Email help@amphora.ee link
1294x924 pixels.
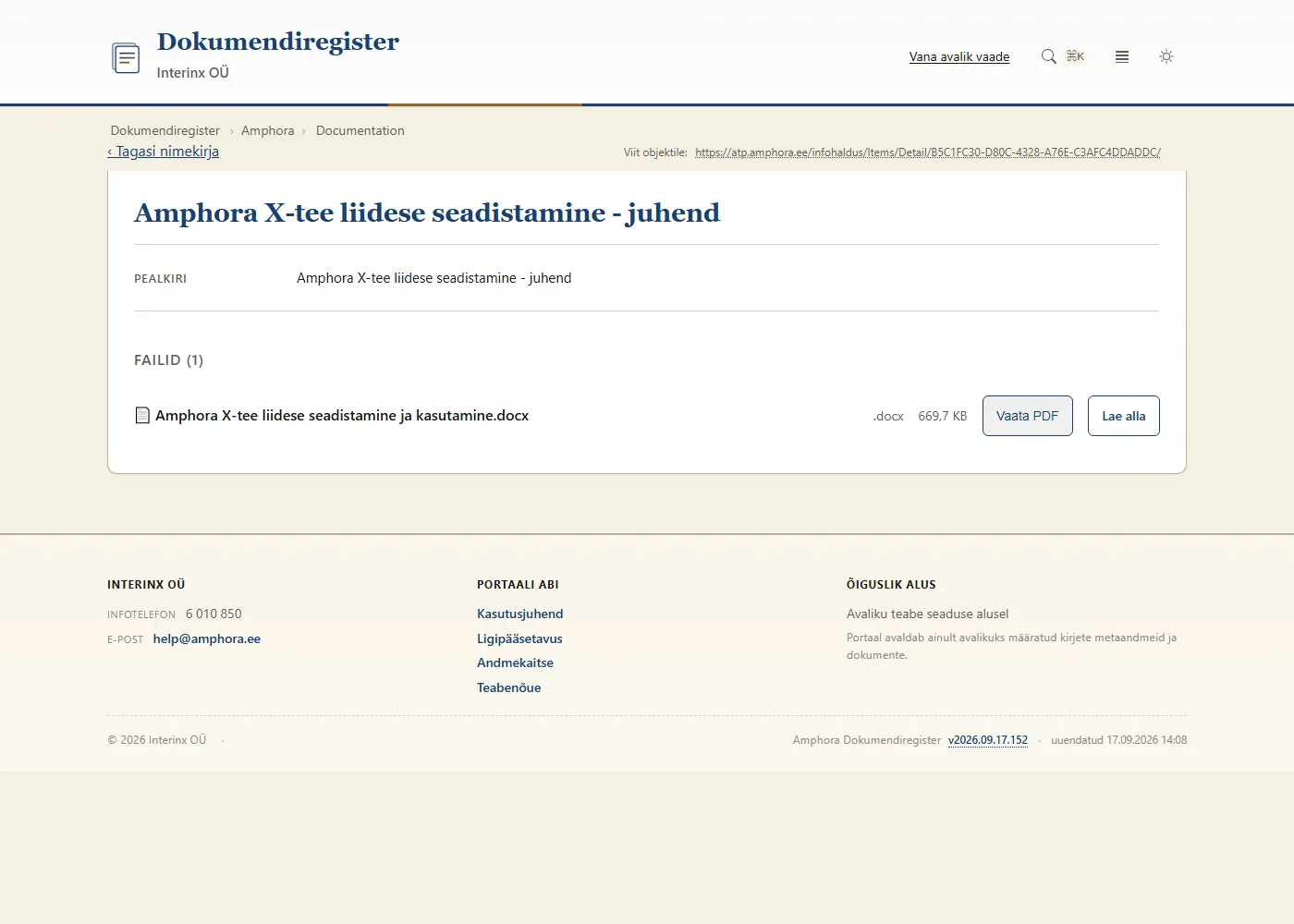coord(207,638)
